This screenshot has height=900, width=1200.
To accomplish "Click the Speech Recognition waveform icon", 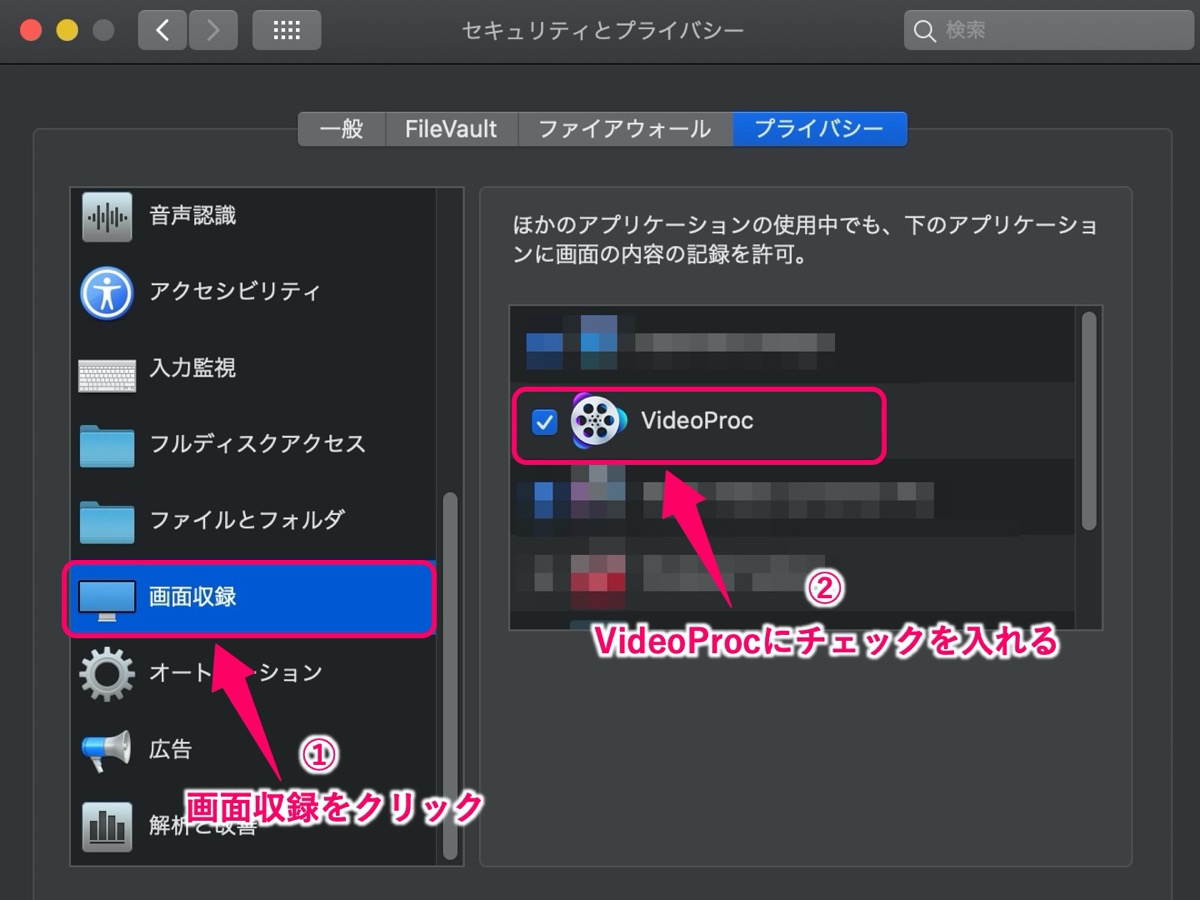I will pyautogui.click(x=106, y=216).
